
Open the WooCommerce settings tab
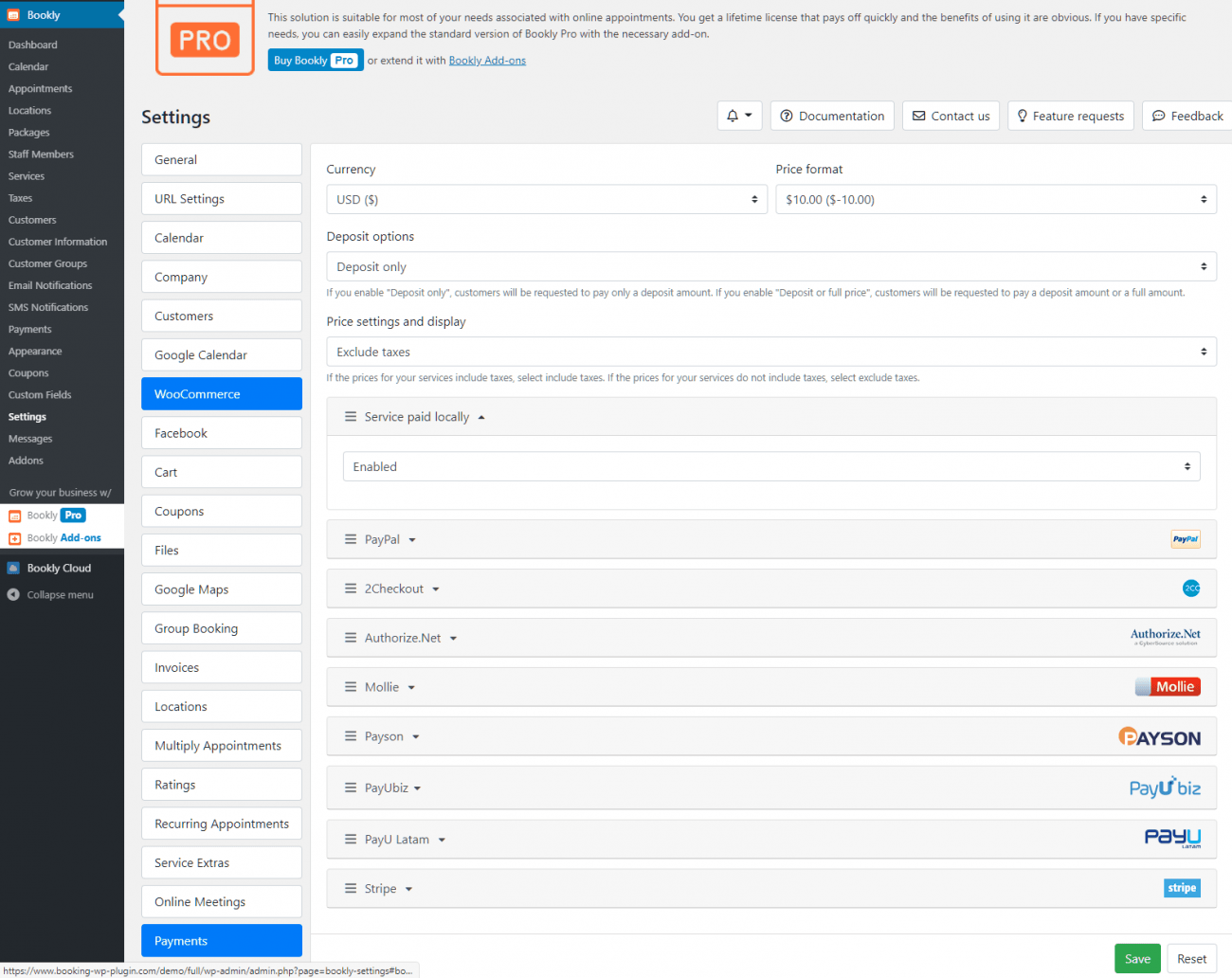(x=222, y=393)
